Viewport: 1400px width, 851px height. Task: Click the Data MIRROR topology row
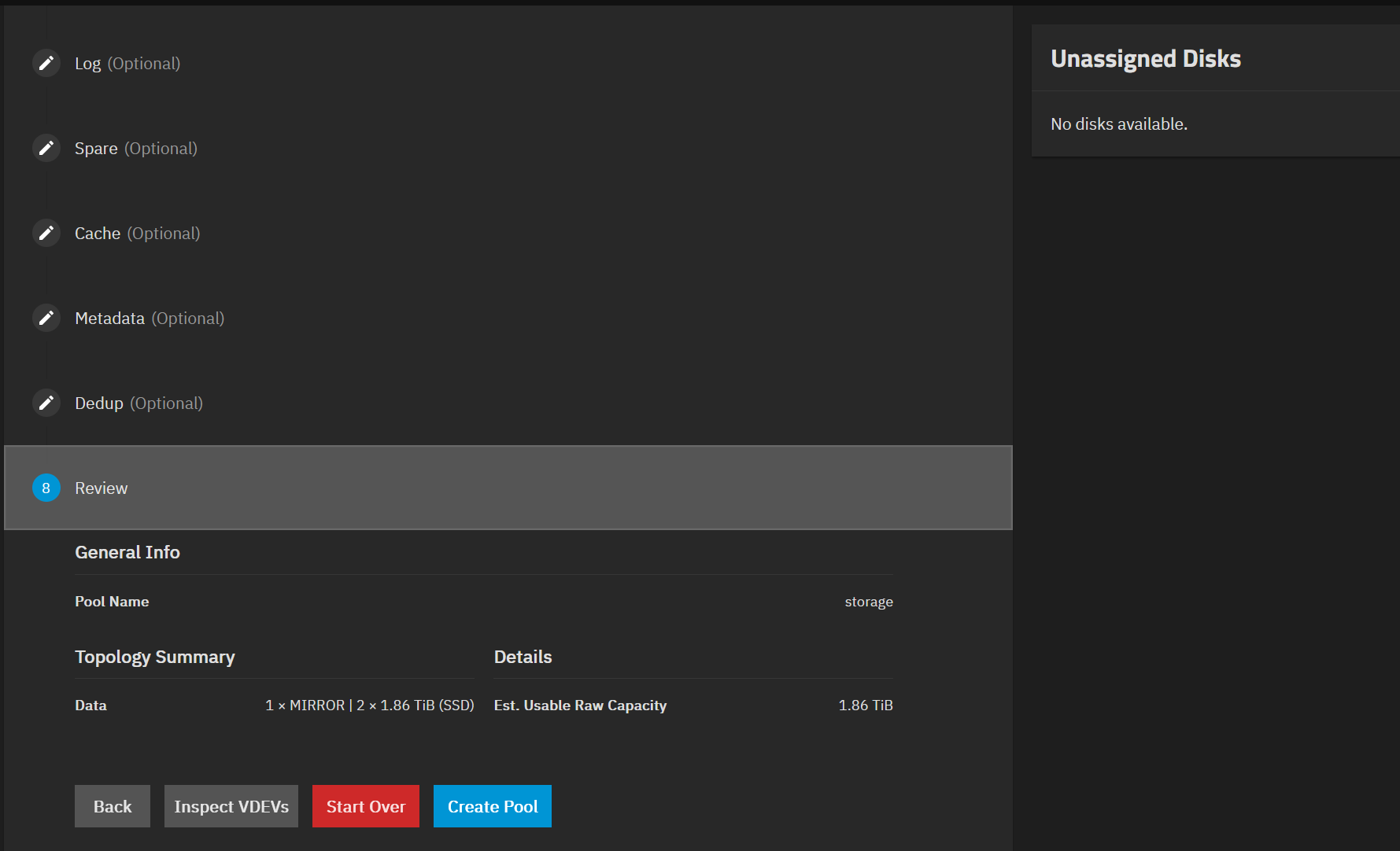(275, 705)
